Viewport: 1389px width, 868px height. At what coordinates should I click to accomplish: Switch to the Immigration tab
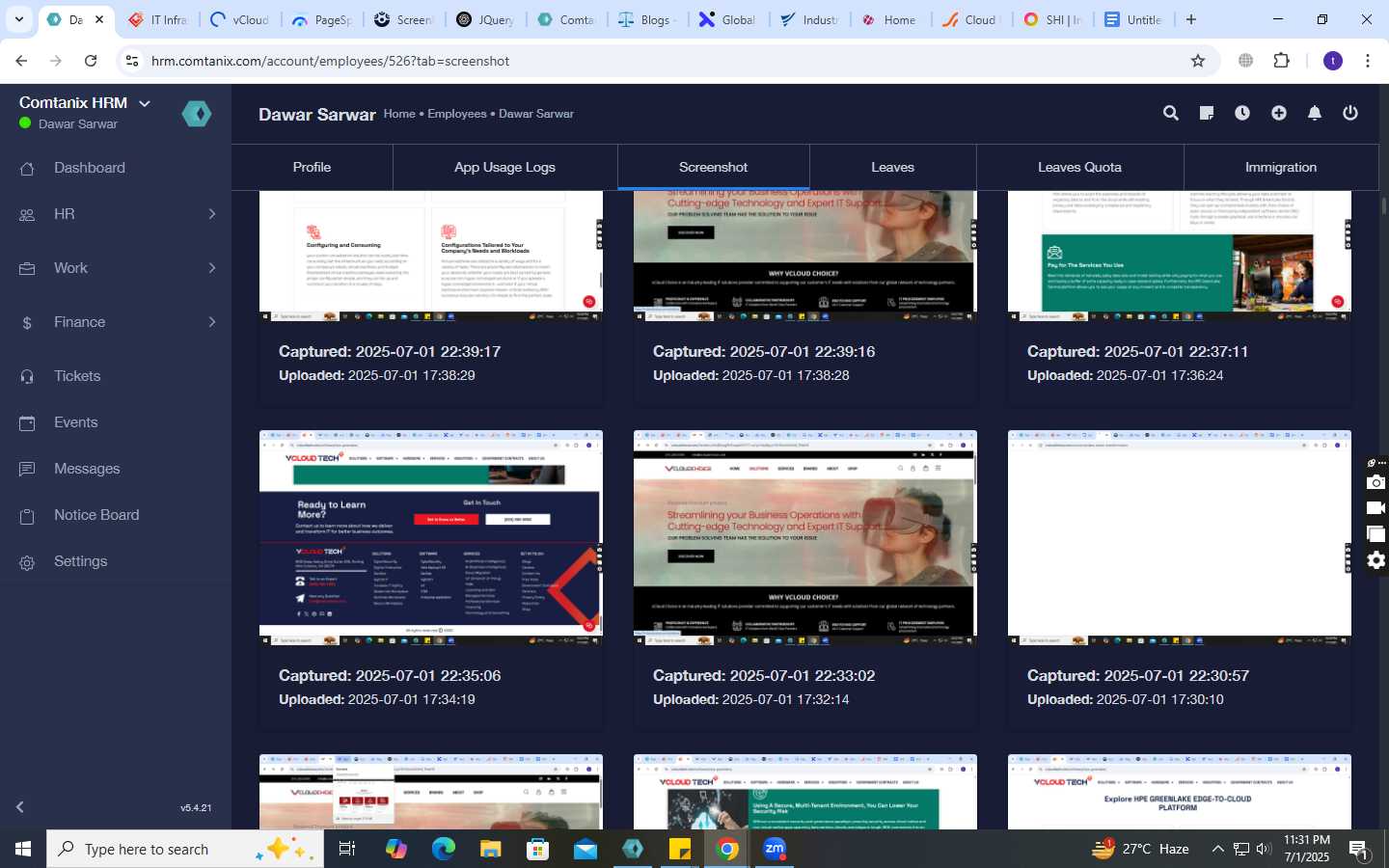point(1281,167)
